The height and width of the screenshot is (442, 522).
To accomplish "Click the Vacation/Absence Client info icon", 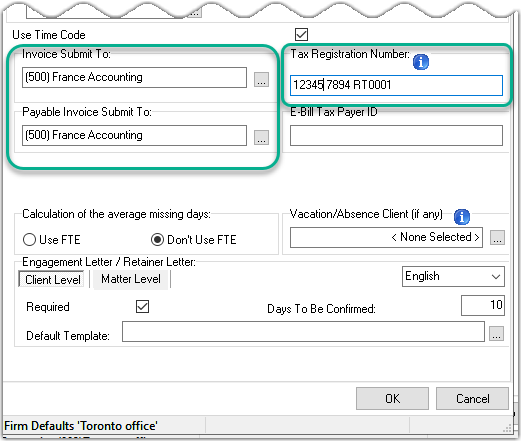I will pos(462,217).
